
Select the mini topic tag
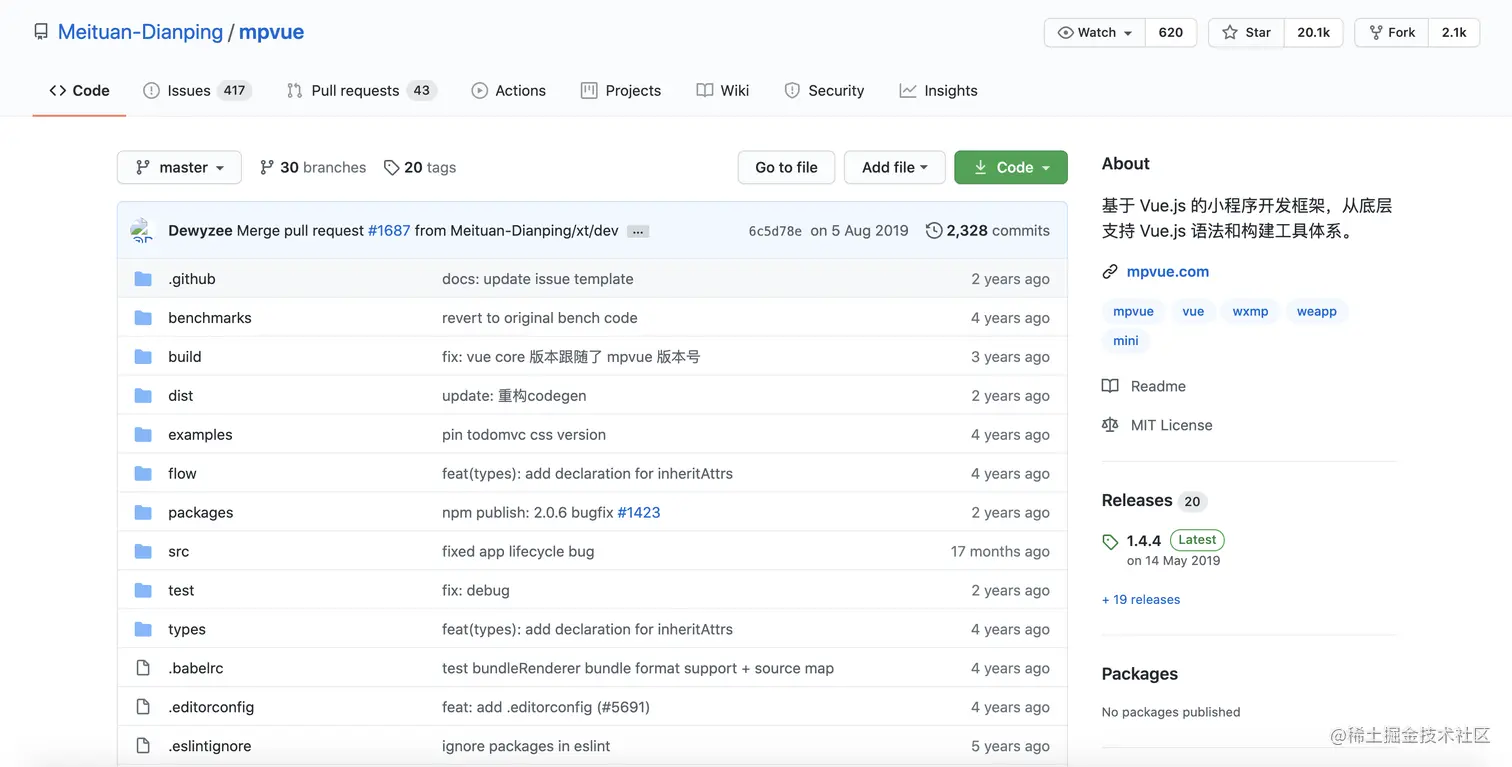click(x=1126, y=341)
